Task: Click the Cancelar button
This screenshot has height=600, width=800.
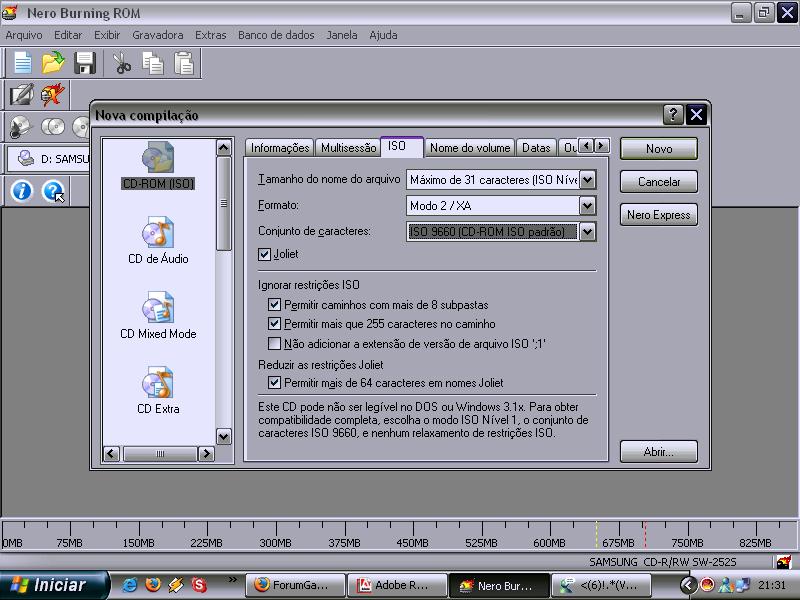Action: [x=659, y=182]
